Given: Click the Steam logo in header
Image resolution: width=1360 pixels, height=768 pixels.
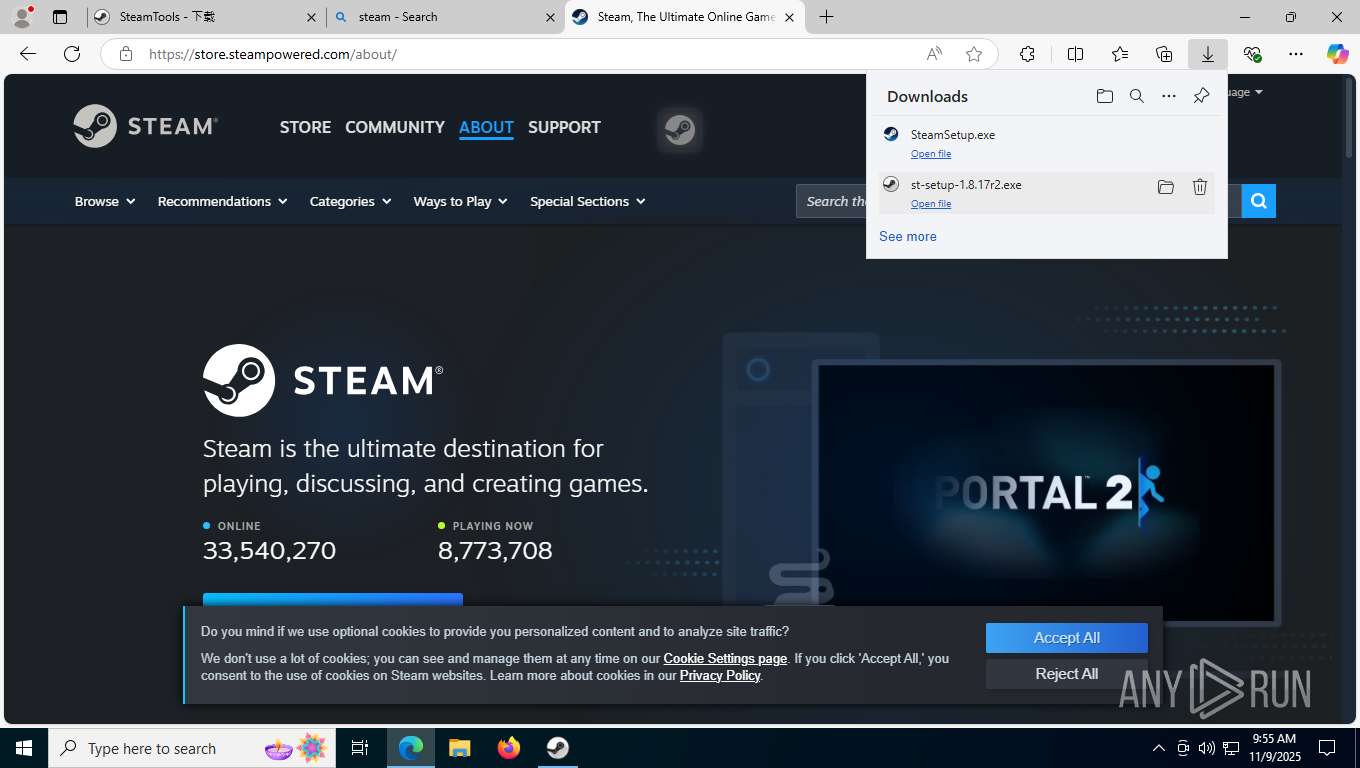Looking at the screenshot, I should [x=146, y=126].
